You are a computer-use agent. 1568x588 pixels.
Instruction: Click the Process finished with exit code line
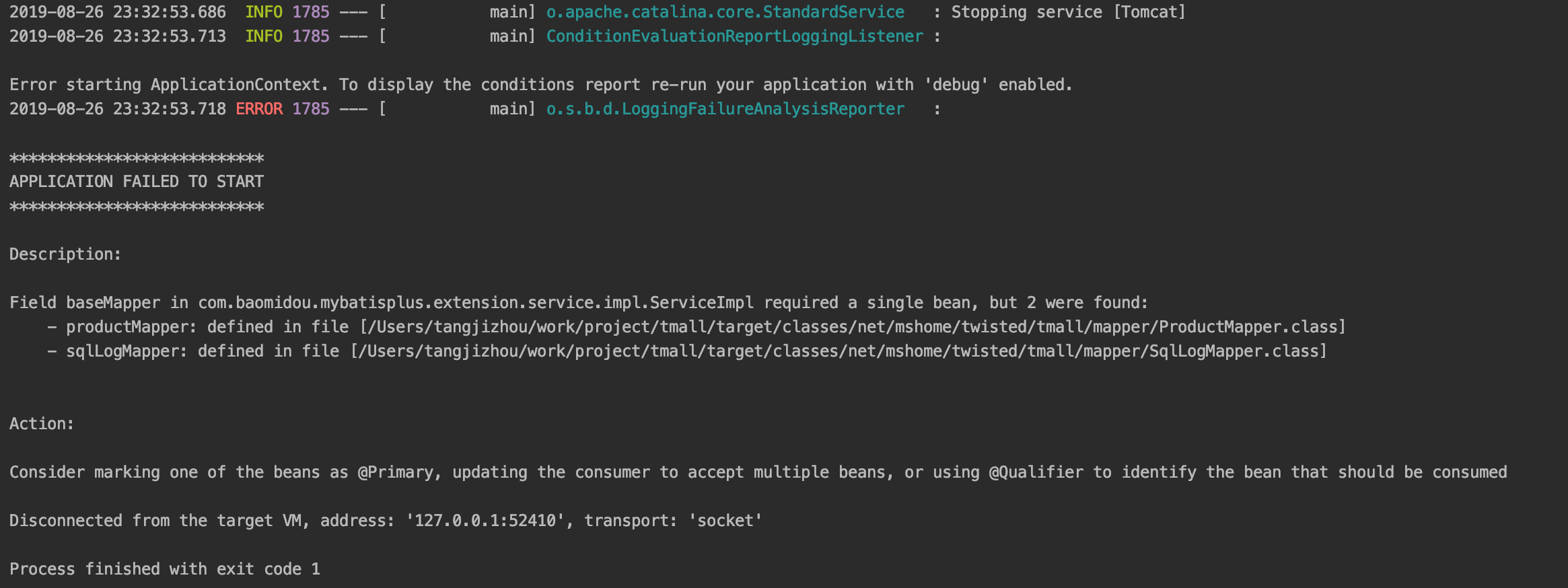[x=165, y=569]
